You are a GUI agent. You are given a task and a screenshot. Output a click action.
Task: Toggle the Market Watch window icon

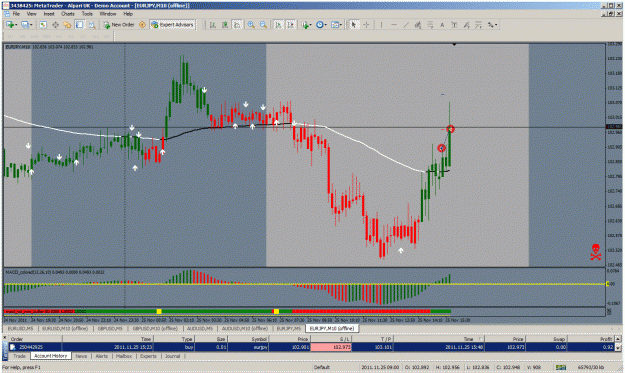(43, 25)
